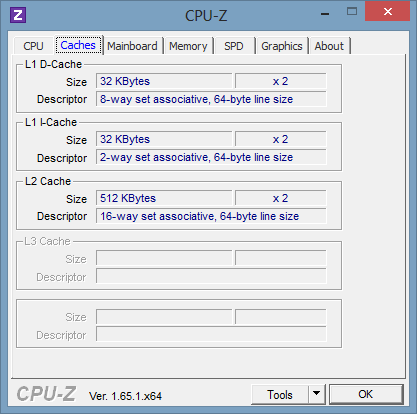Click the L2 Cache x 2 count field
The image size is (417, 414).
click(x=281, y=198)
